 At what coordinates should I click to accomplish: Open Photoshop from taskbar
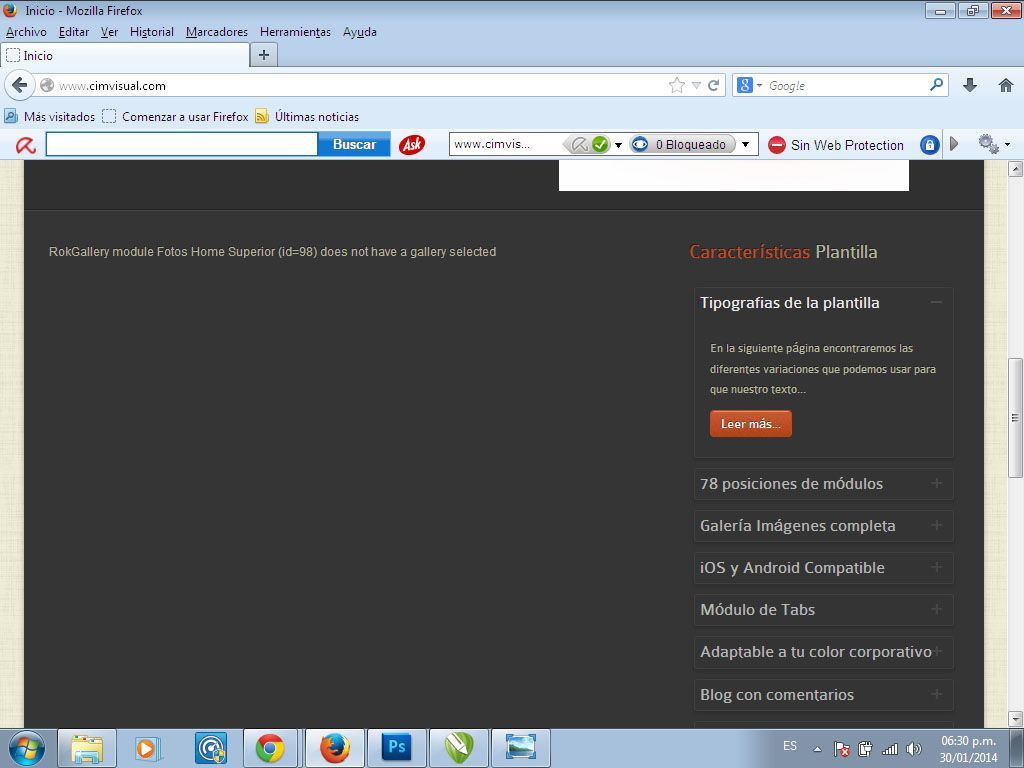(x=396, y=748)
